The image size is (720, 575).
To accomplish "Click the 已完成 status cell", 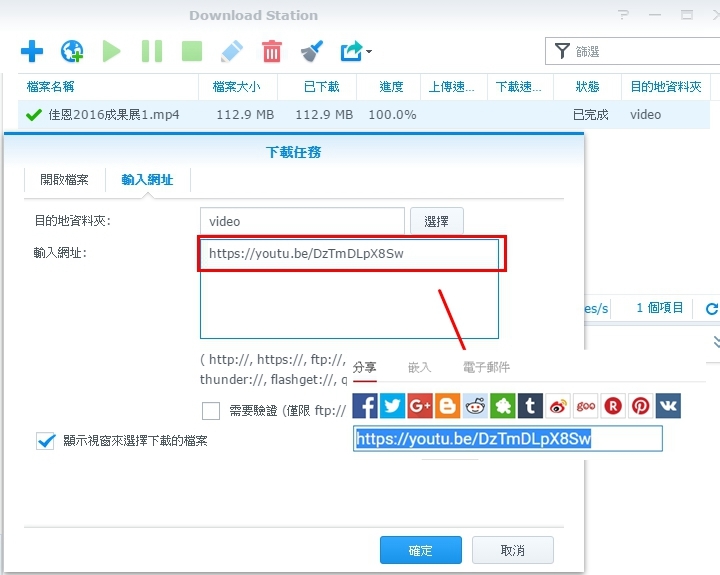I will 591,115.
